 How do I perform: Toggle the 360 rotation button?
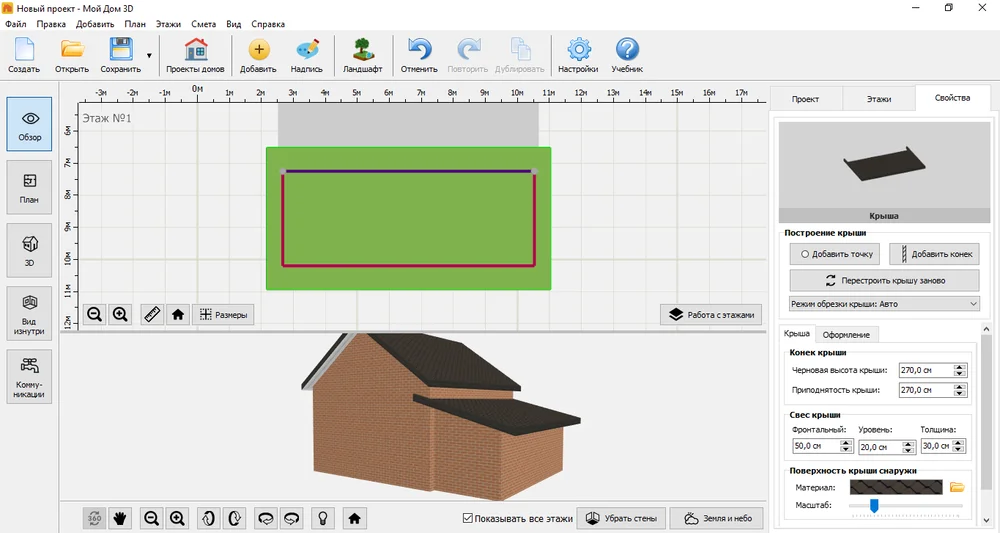94,518
